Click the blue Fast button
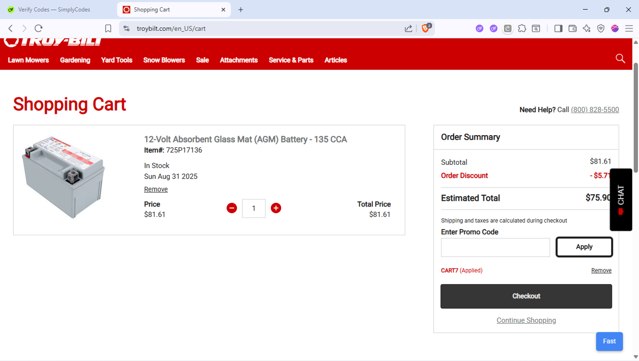This screenshot has height=361, width=639. [609, 341]
